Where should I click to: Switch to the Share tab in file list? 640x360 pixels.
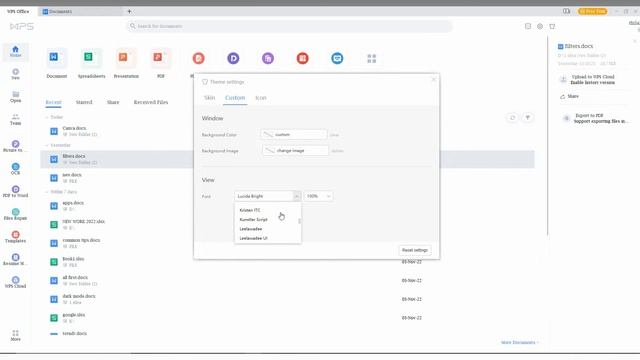coord(113,102)
